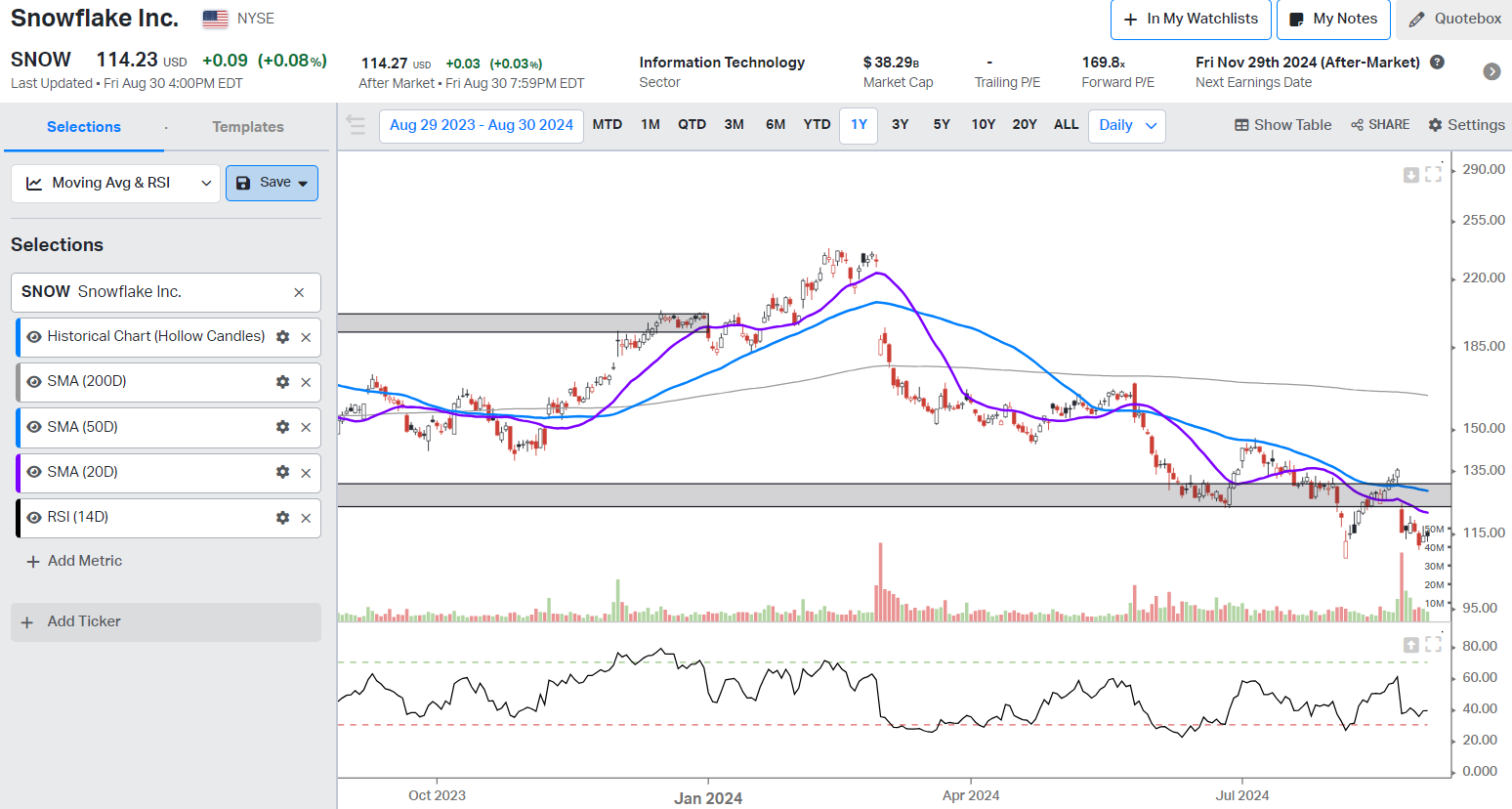
Task: Click the 114.27 after-market price
Action: pyautogui.click(x=384, y=64)
